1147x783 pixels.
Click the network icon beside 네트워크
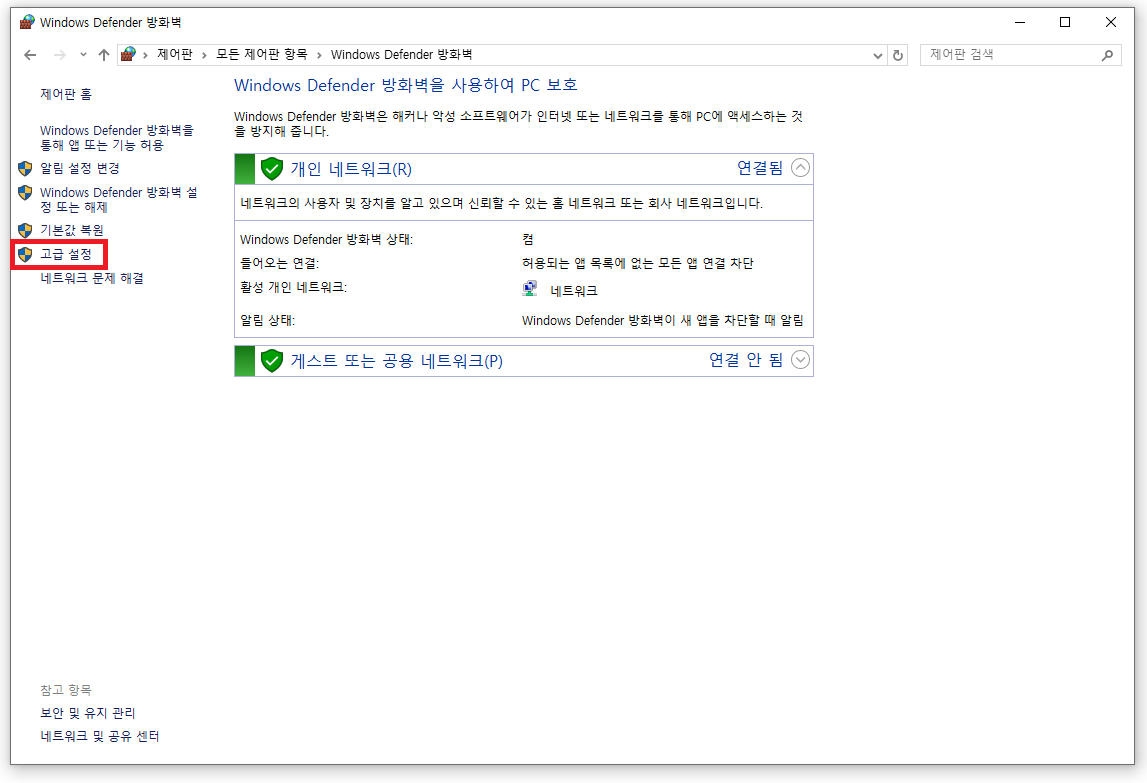coord(530,289)
